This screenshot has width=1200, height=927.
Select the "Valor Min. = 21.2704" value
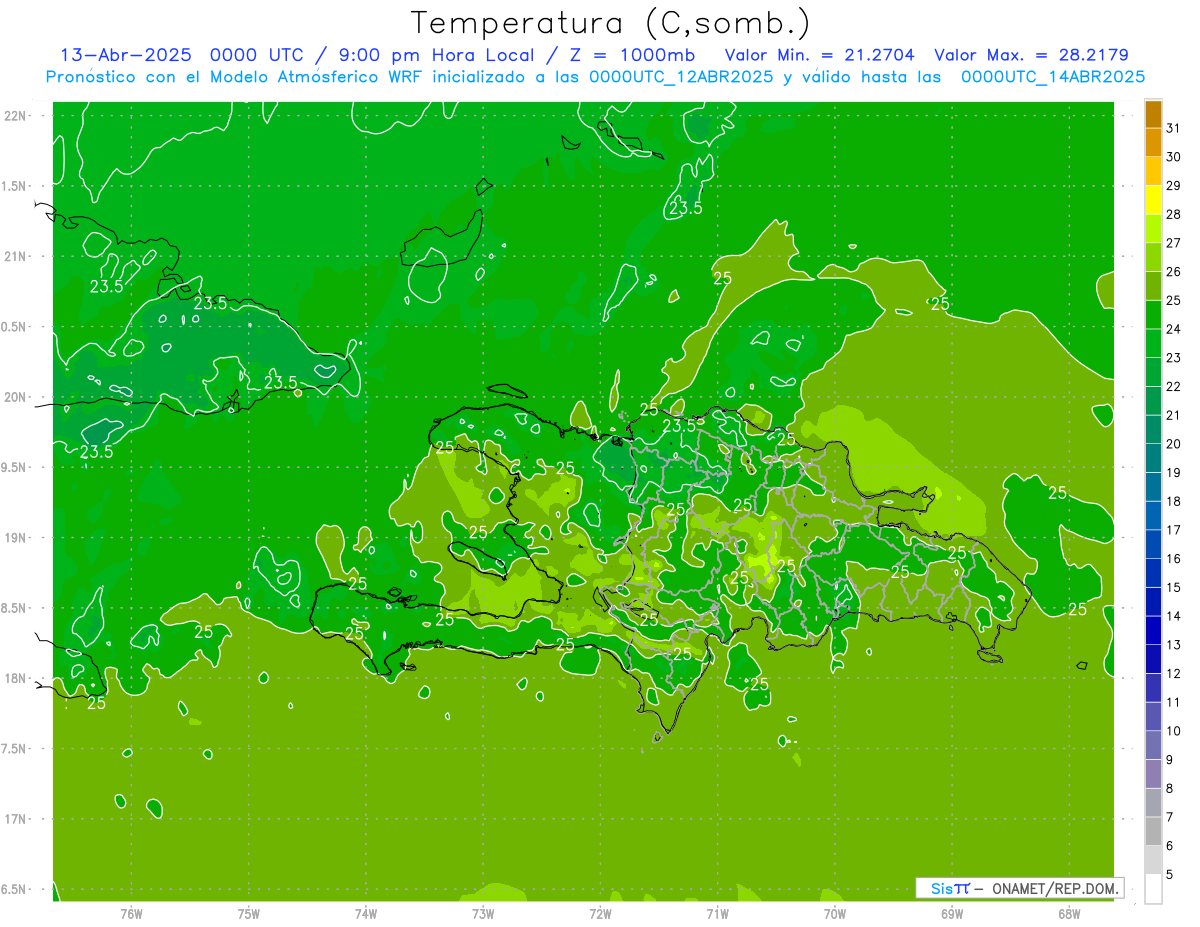point(819,55)
